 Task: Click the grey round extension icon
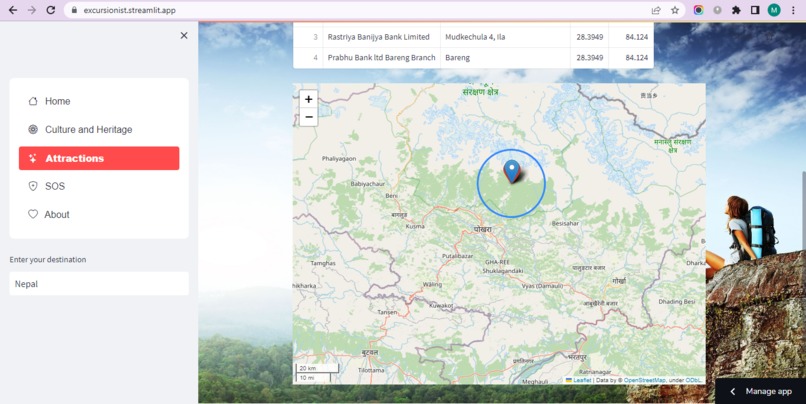[x=717, y=10]
